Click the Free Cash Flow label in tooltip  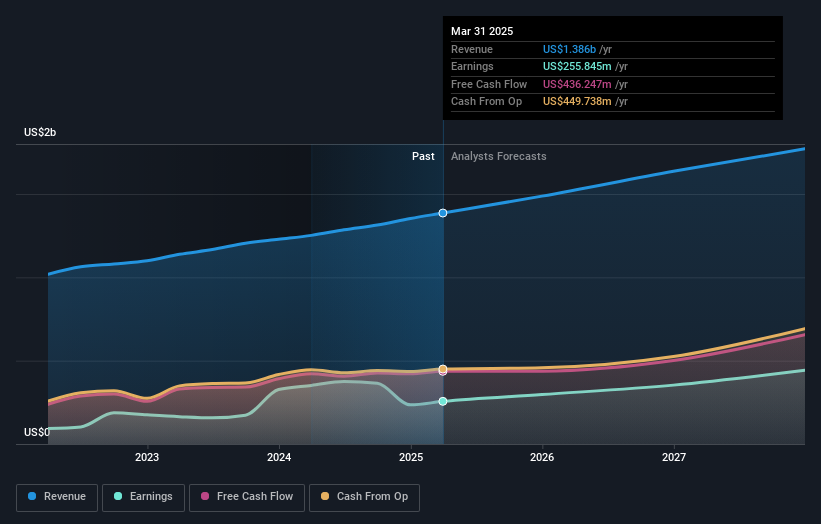(x=489, y=84)
